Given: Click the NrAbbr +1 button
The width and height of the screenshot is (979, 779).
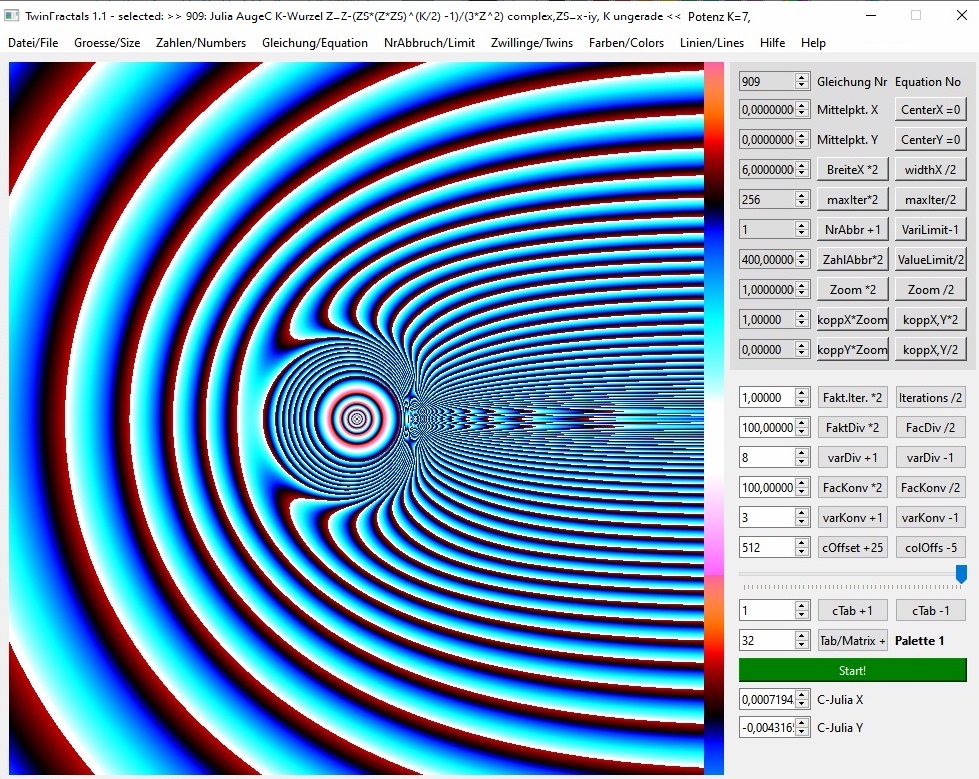Looking at the screenshot, I should [852, 229].
